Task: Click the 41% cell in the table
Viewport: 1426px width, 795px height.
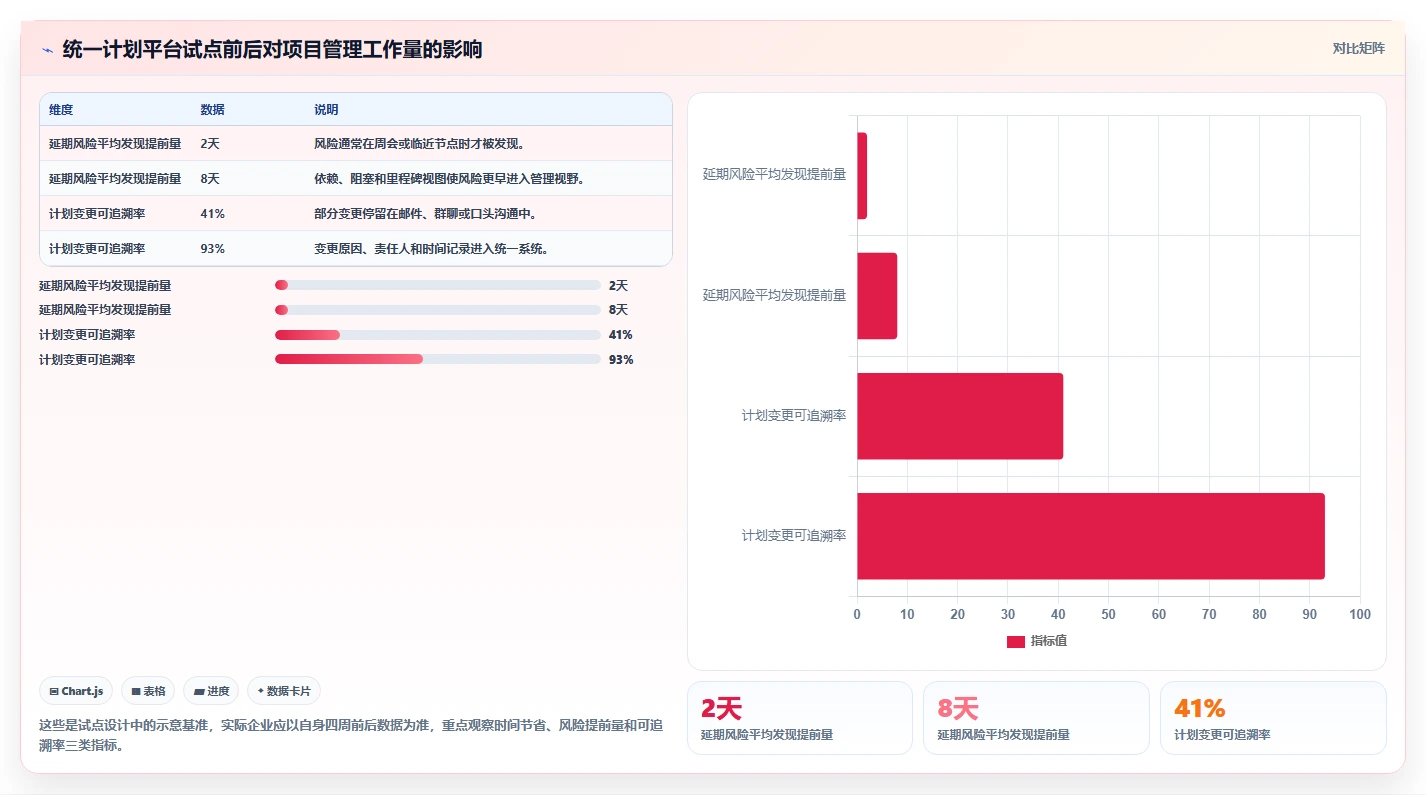Action: [x=212, y=214]
